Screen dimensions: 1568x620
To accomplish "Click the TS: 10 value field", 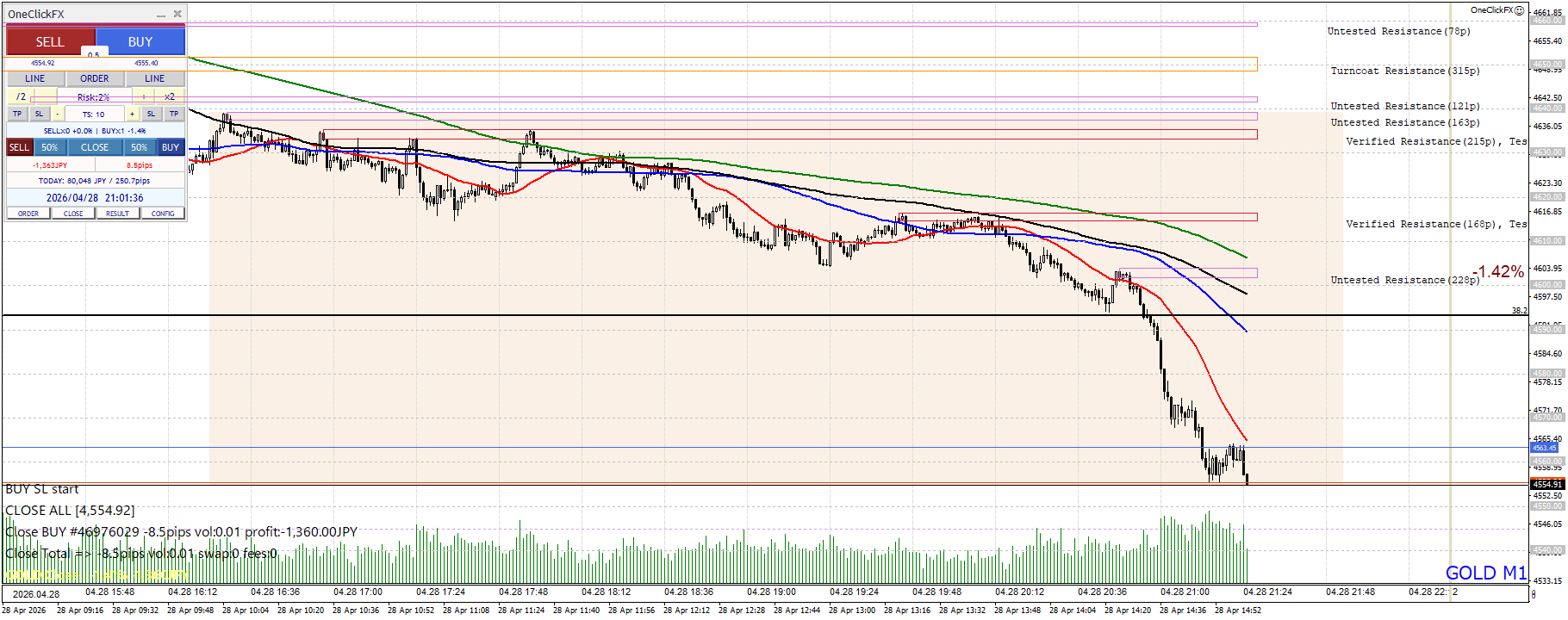I will pos(93,114).
